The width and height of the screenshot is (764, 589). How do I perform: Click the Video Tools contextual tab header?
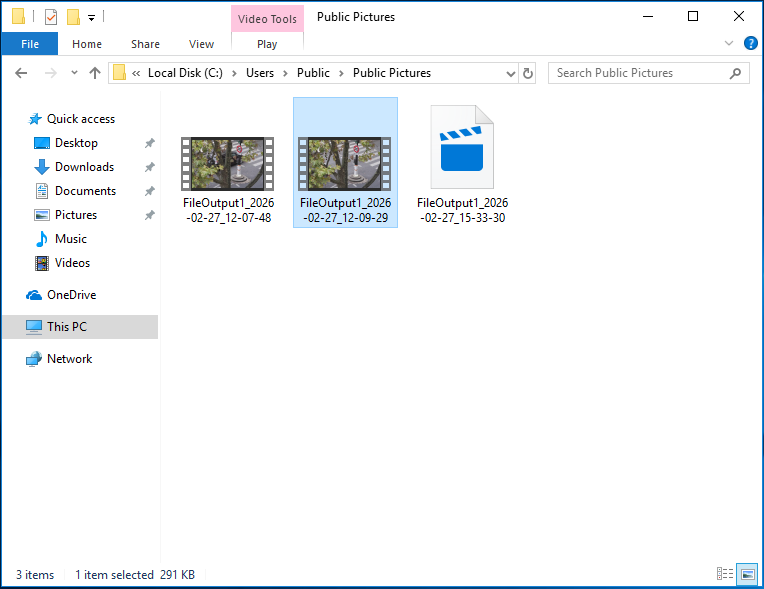coord(267,19)
